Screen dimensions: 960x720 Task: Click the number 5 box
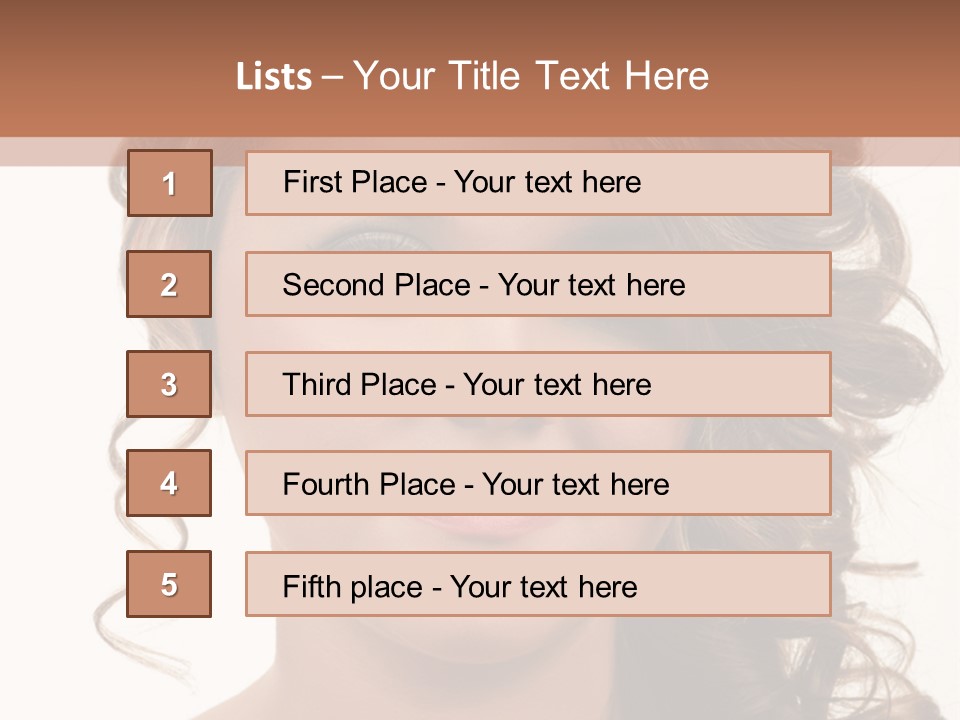(169, 584)
